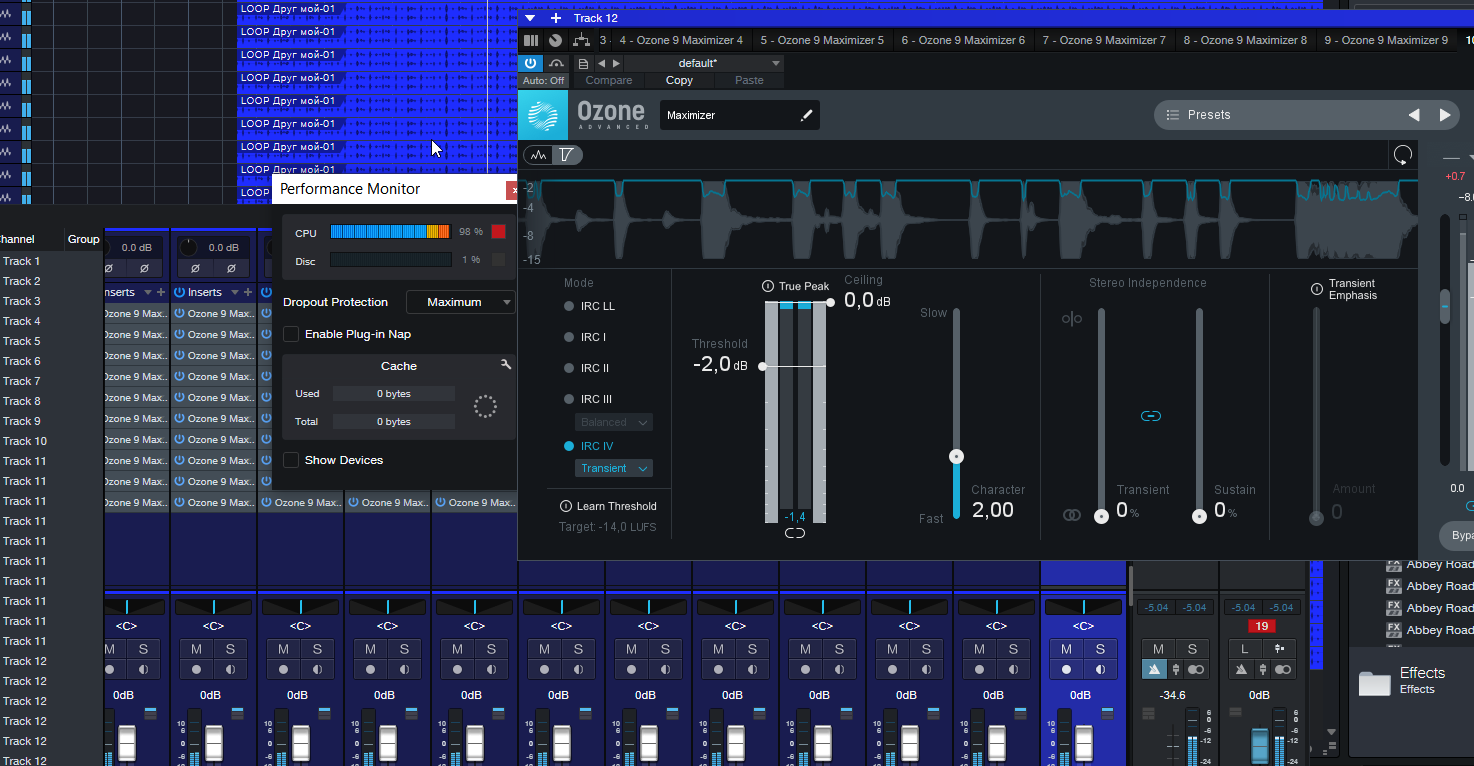
Task: Open the Balanced dropdown under IRC III
Action: click(x=613, y=422)
